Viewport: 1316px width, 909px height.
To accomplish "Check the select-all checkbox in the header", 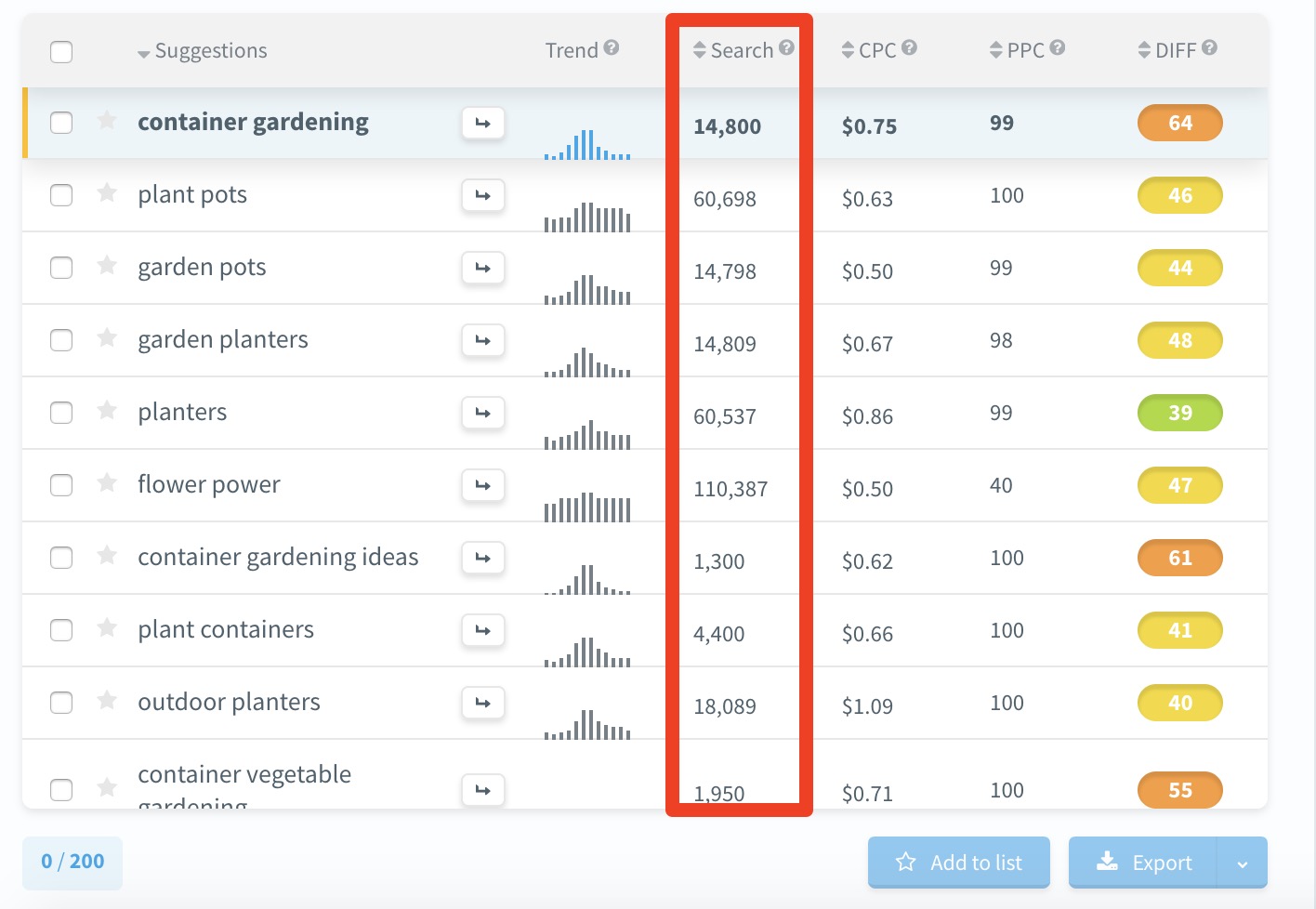I will point(61,52).
